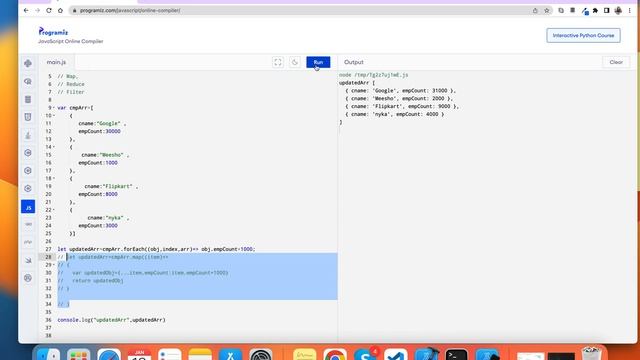Open the browser home page
Image resolution: width=640 pixels, height=360 pixels.
[x=60, y=10]
